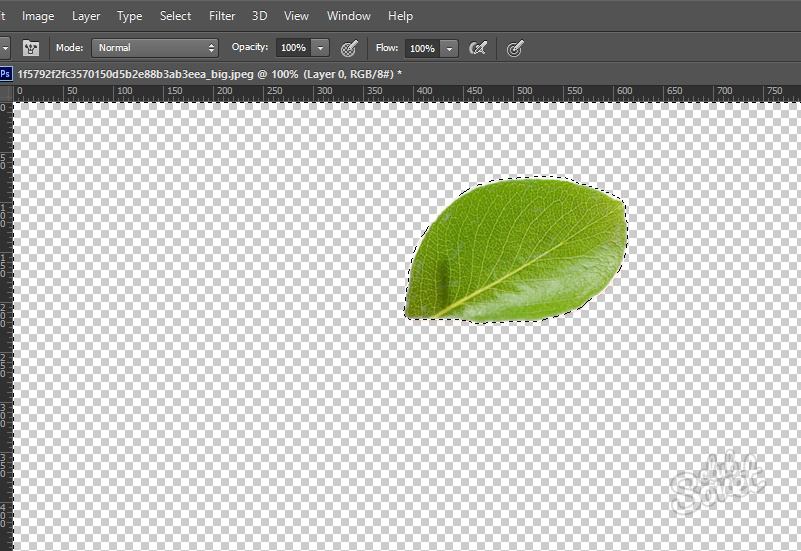801x551 pixels.
Task: Click the green leaf on the canvas
Action: point(520,250)
